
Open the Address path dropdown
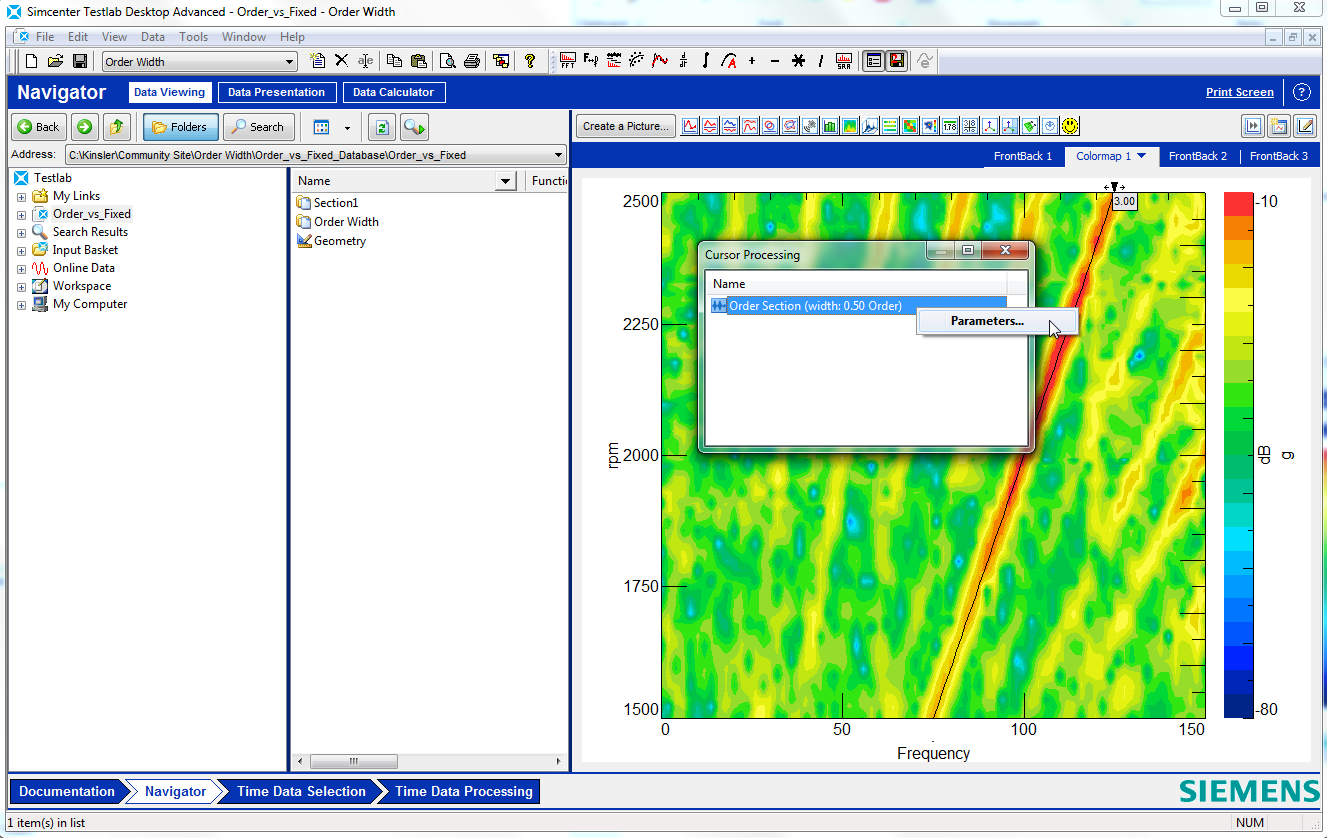click(559, 155)
